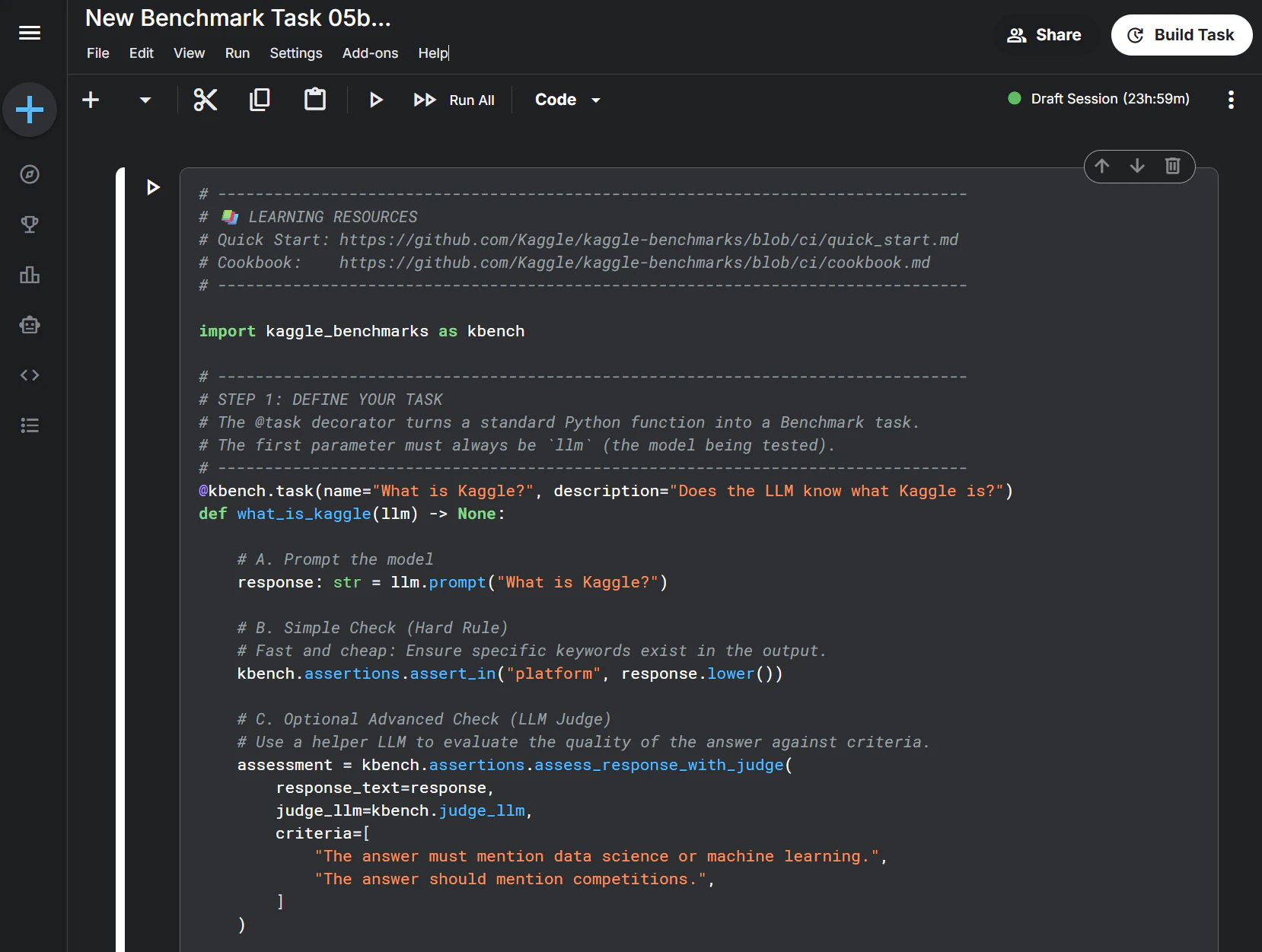
Task: Open the trophy Competitions sidebar icon
Action: [30, 224]
